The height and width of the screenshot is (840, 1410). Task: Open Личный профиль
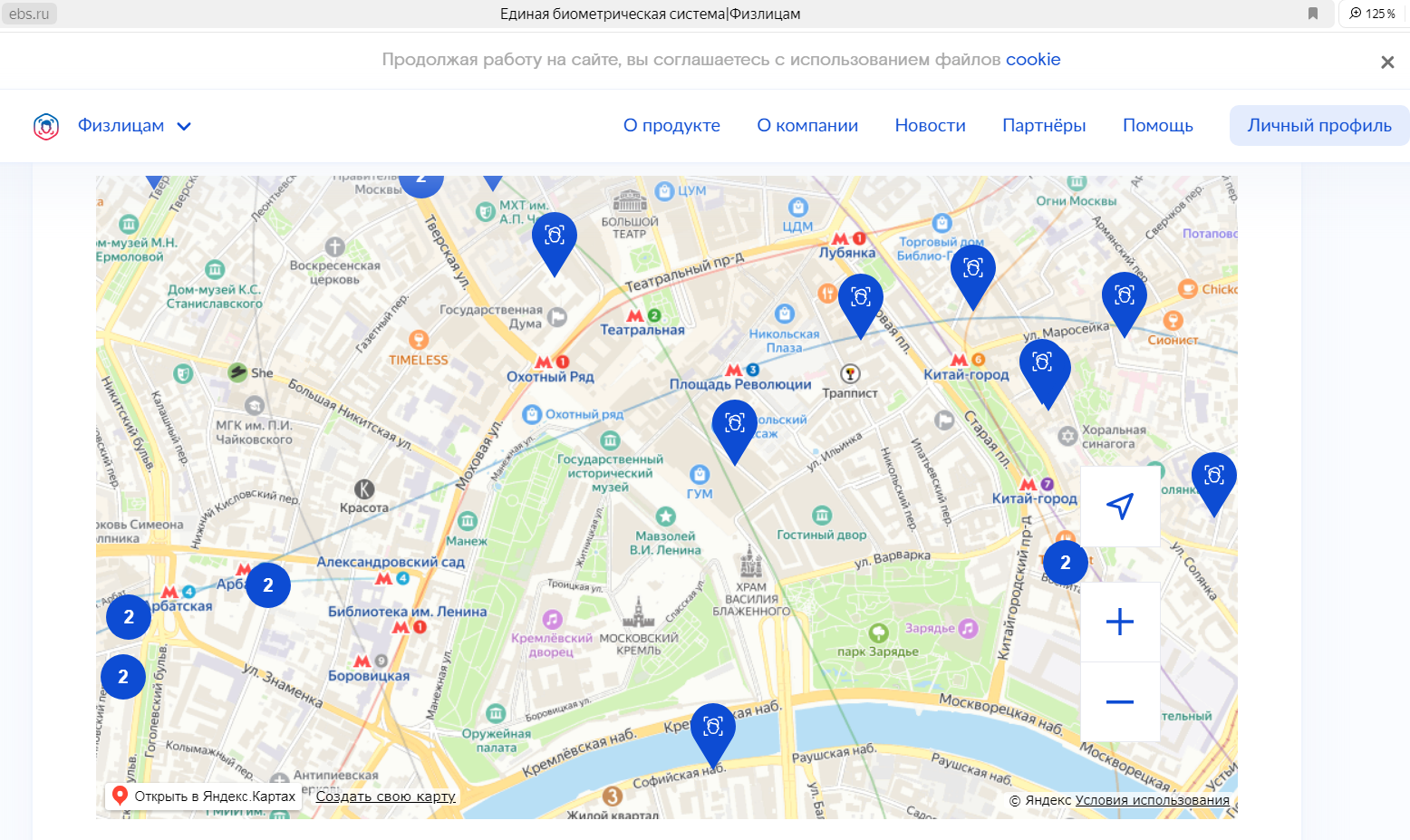(1319, 125)
